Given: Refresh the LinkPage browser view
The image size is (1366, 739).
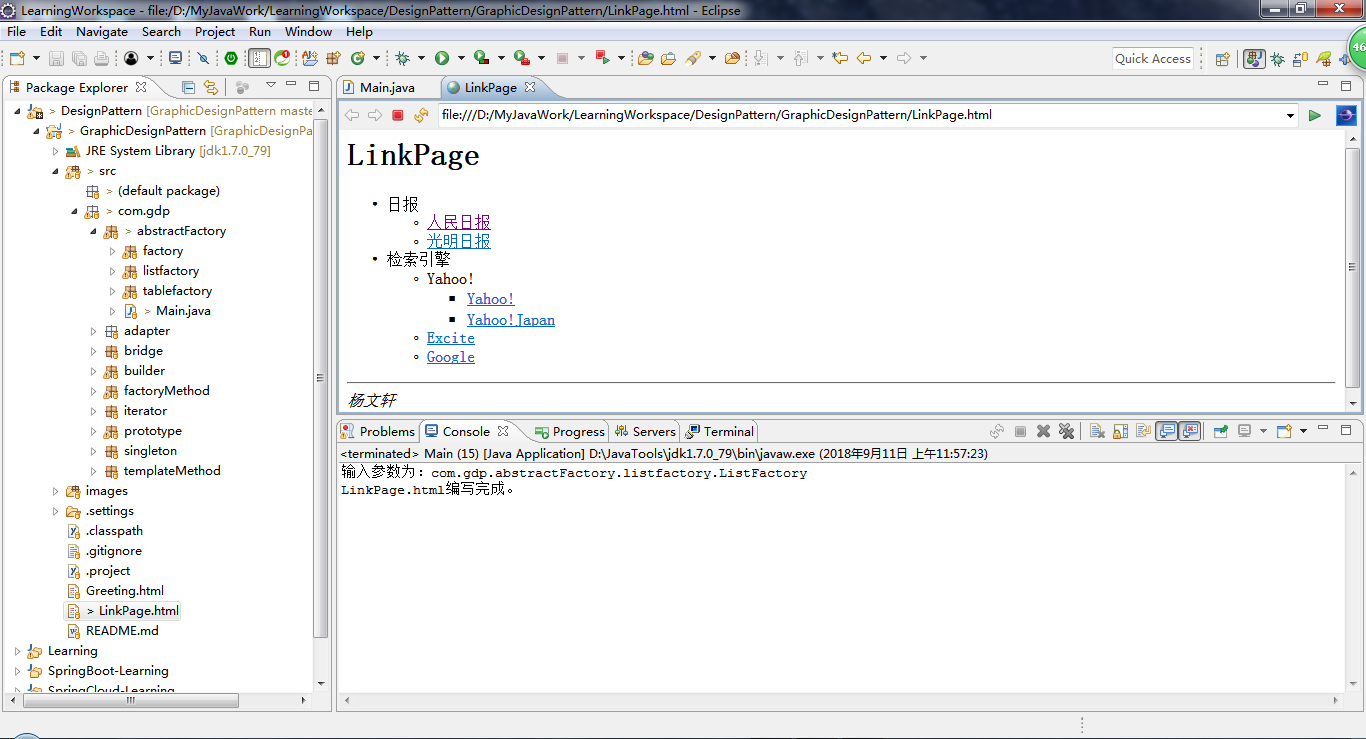Looking at the screenshot, I should click(x=421, y=115).
